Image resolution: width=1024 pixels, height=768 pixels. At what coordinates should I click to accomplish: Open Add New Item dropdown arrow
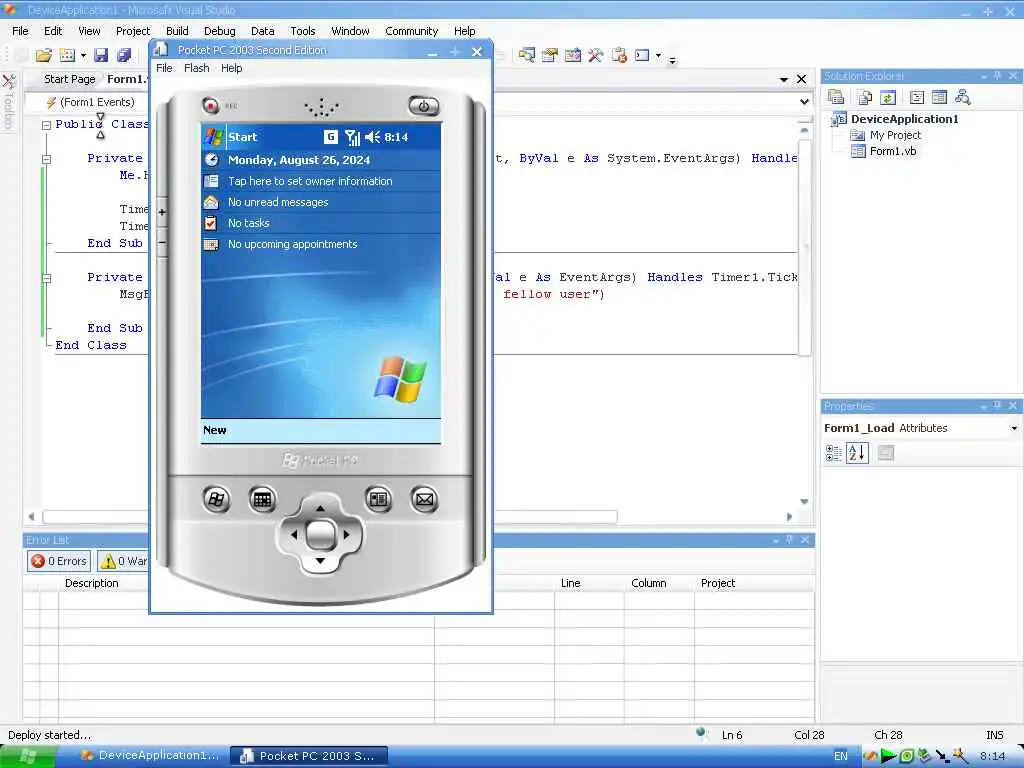pos(83,56)
